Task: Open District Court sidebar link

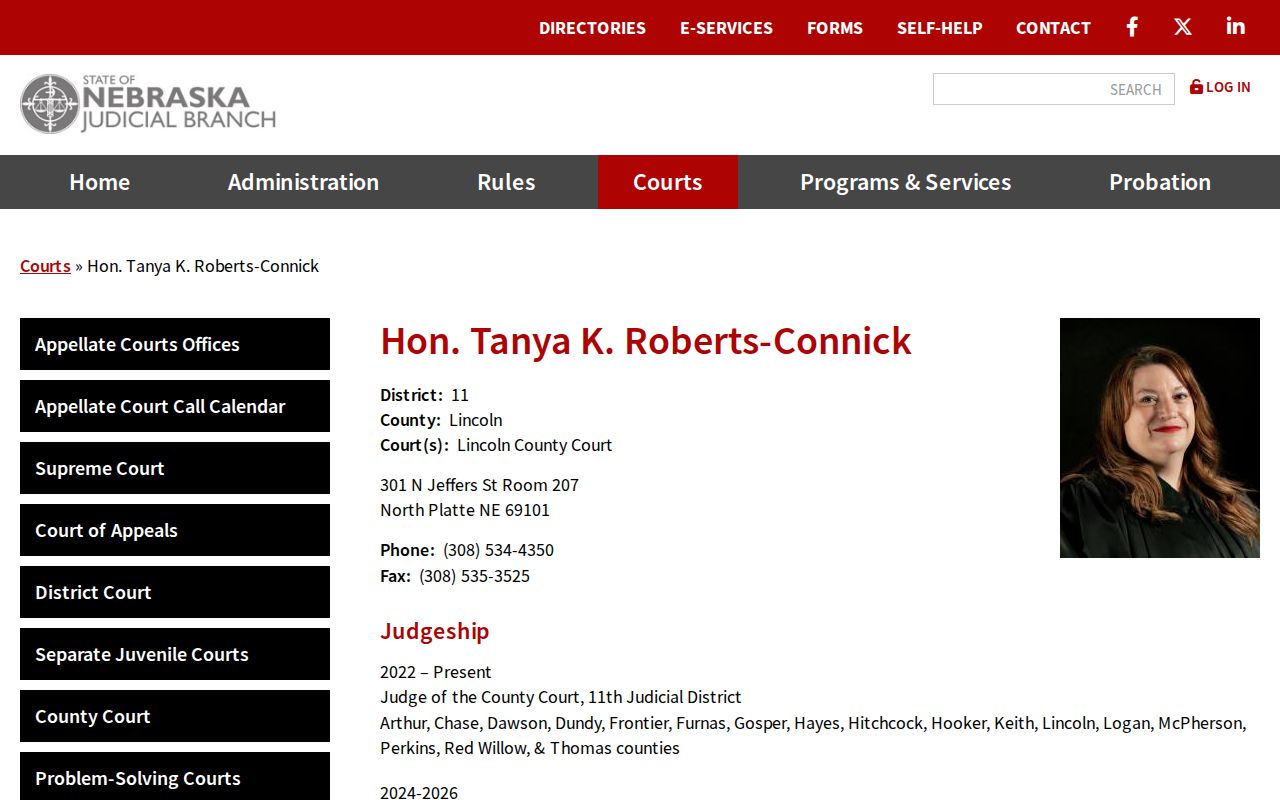Action: coord(175,592)
